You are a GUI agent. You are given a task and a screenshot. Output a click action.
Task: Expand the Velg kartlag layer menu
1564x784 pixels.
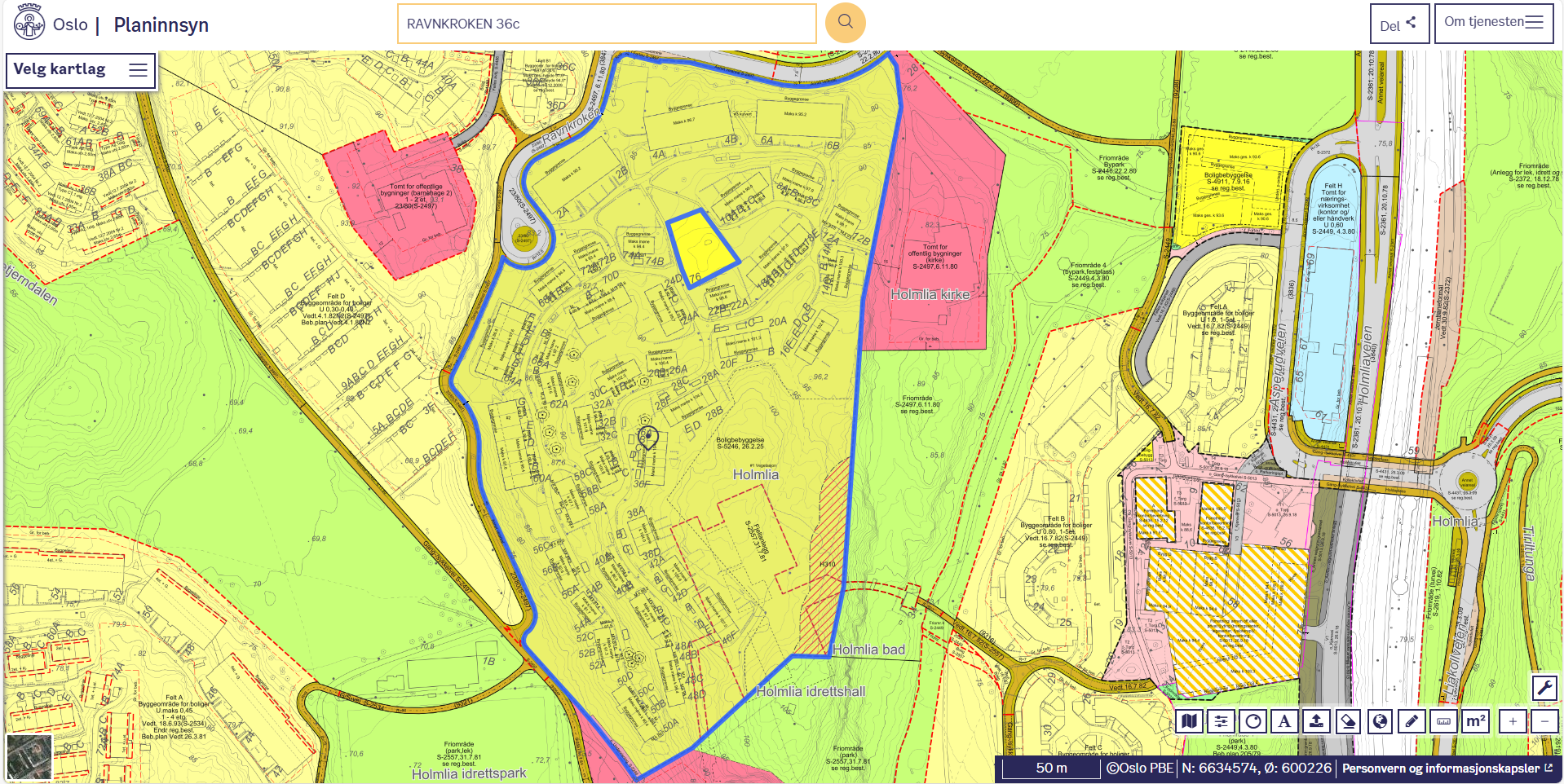click(x=80, y=70)
